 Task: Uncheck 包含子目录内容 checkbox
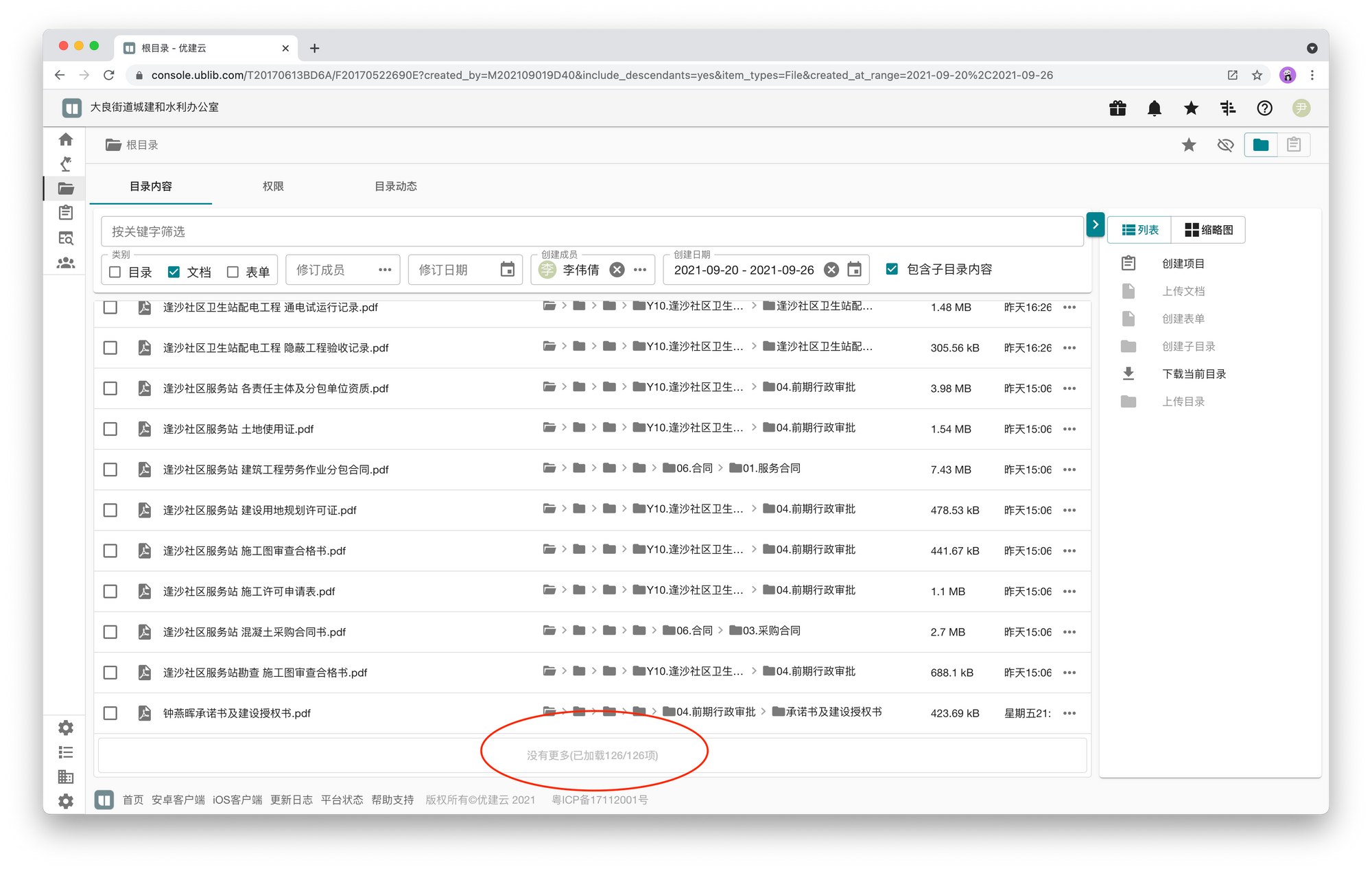coord(892,269)
